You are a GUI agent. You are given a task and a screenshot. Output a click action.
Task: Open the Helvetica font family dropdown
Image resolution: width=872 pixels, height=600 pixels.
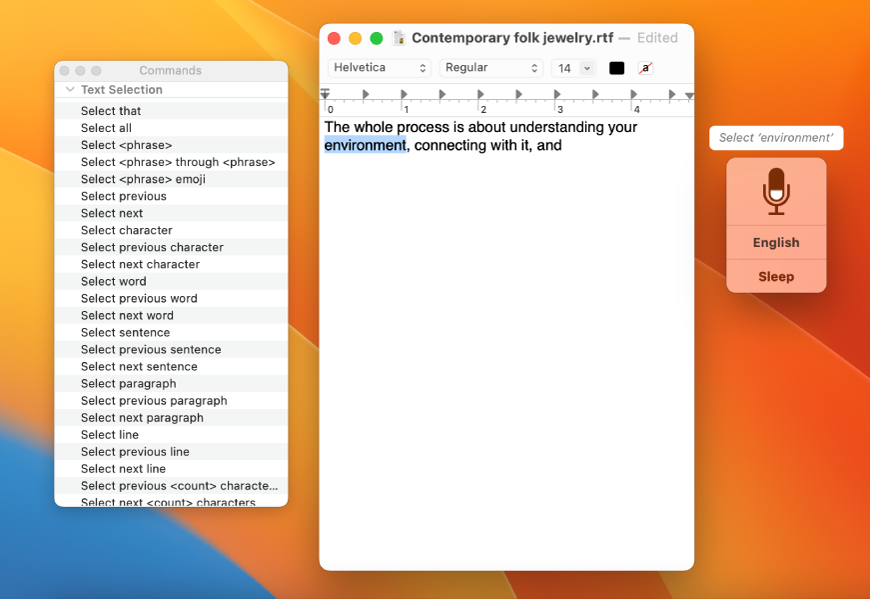(x=378, y=67)
